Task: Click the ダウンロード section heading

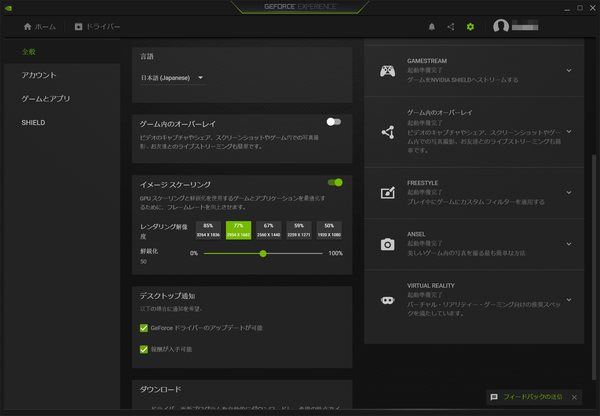Action: coord(160,390)
